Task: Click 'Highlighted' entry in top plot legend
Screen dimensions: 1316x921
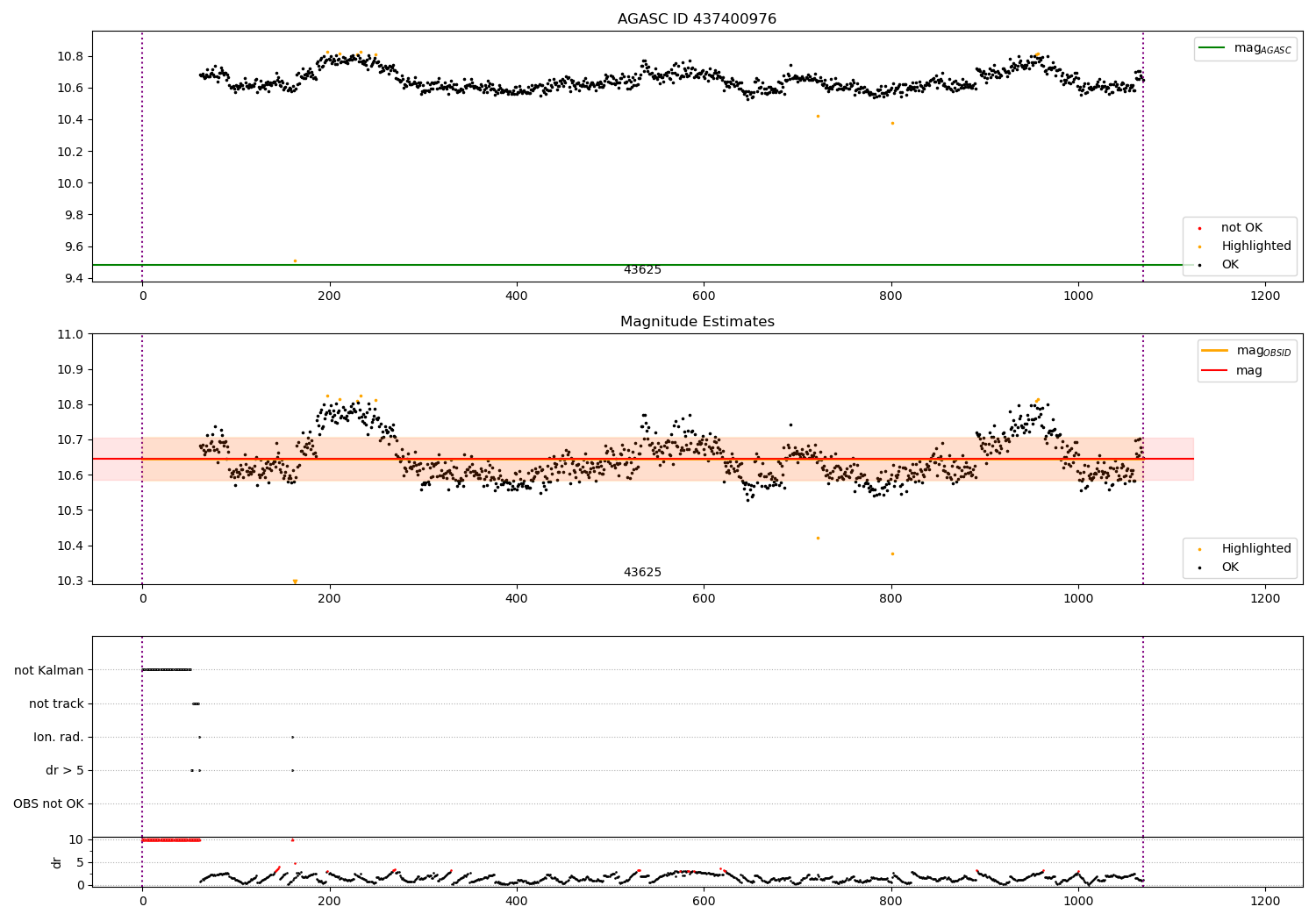Action: tap(1256, 246)
